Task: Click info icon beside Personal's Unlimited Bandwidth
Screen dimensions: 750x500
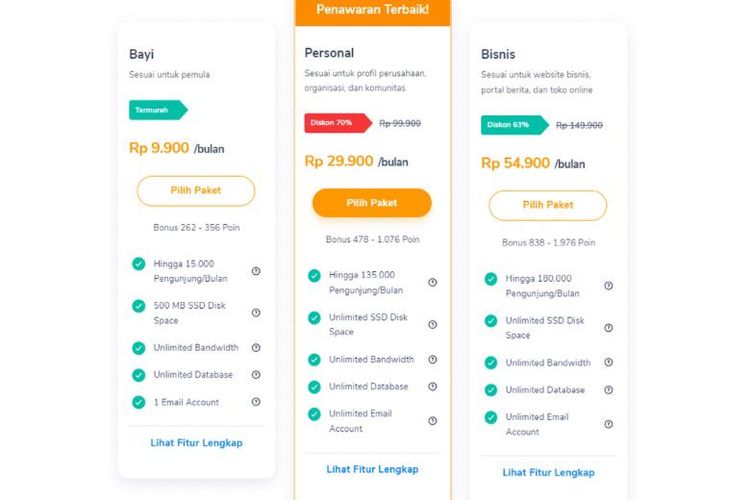Action: 432,359
